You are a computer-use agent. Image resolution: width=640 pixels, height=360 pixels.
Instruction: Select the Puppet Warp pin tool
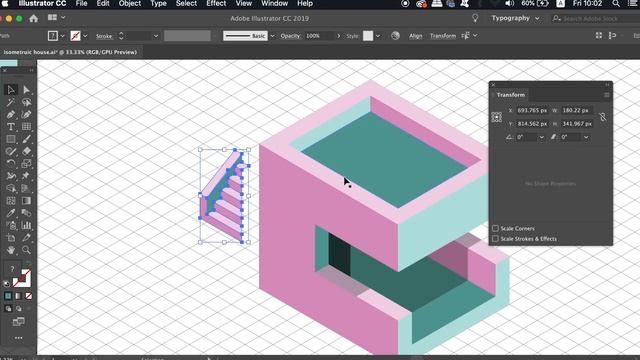coord(27,176)
